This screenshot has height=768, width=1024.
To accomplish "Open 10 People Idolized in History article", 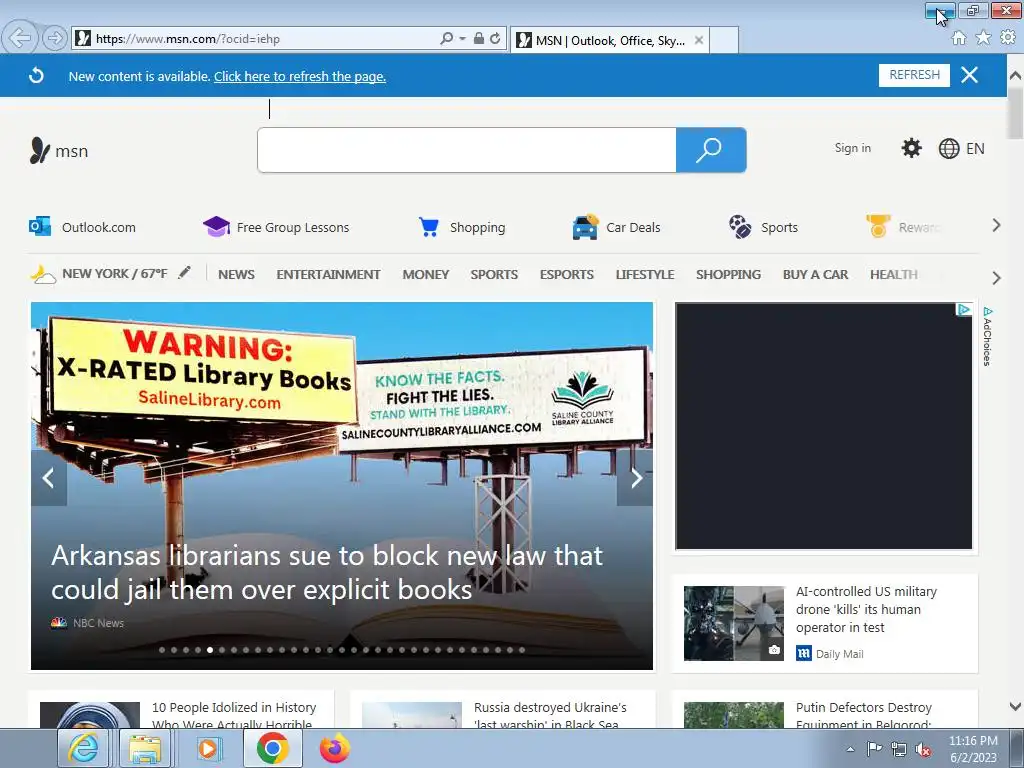I will point(234,716).
